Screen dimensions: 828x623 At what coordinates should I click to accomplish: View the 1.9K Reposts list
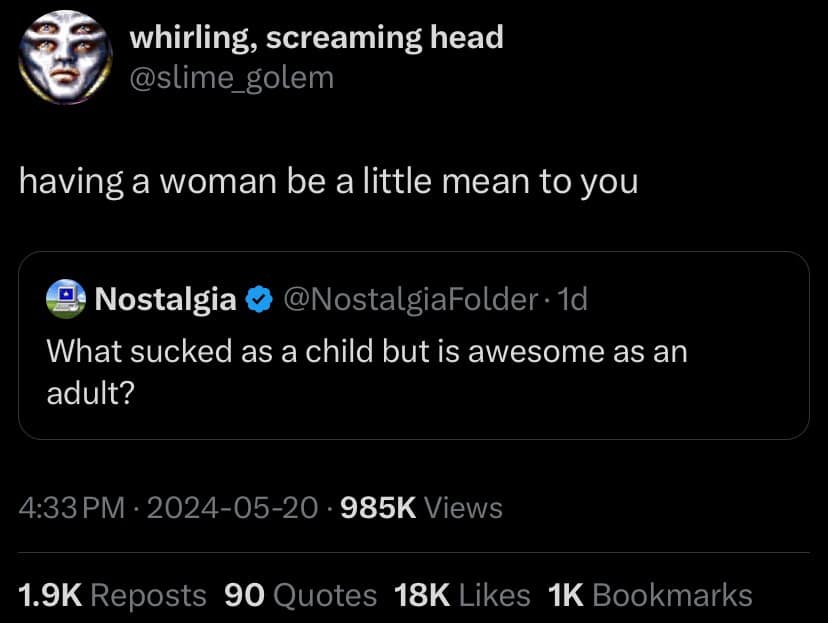pyautogui.click(x=112, y=596)
